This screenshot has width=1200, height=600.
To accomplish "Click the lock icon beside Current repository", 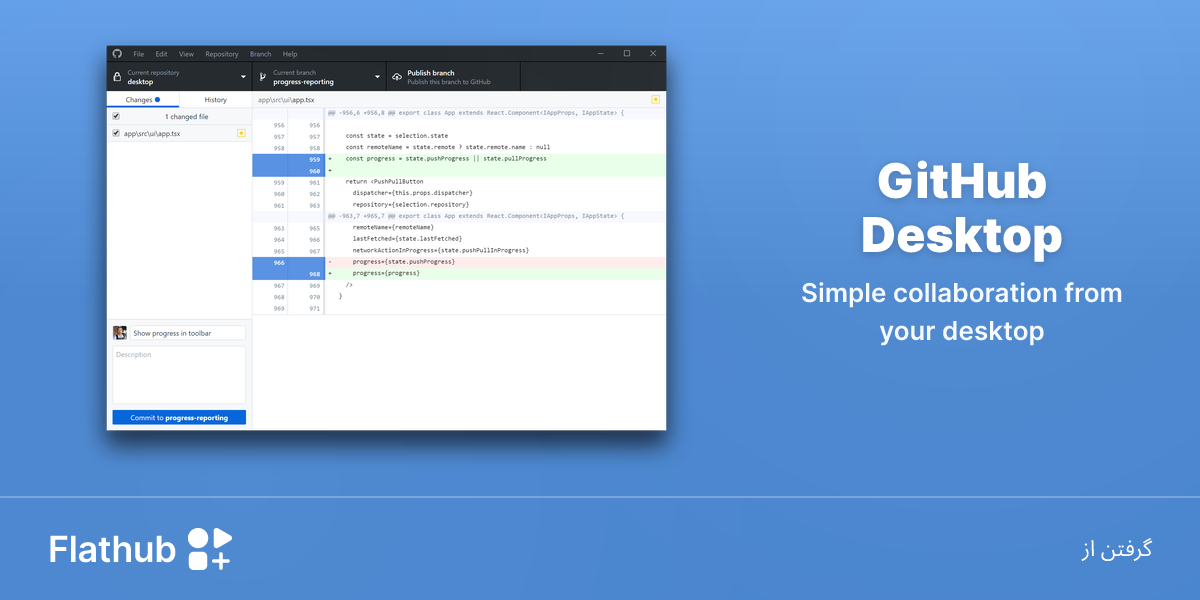I will [x=117, y=77].
